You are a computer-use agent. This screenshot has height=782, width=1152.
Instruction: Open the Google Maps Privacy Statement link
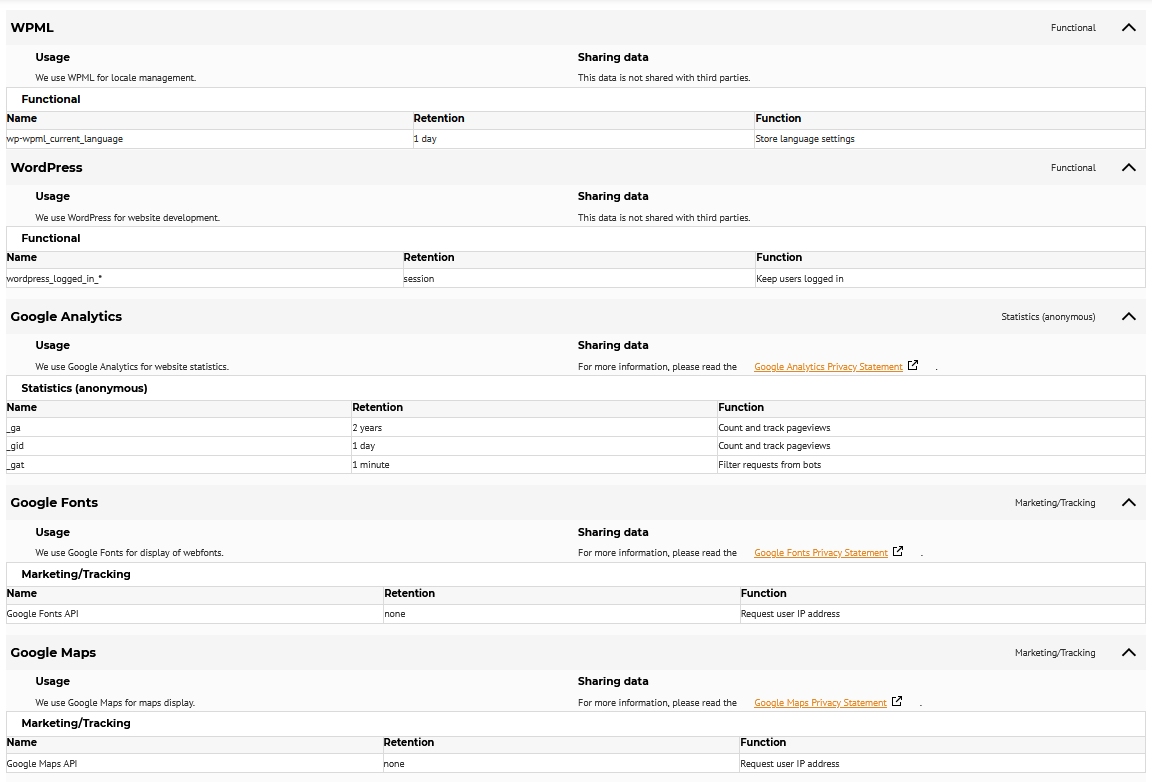820,703
